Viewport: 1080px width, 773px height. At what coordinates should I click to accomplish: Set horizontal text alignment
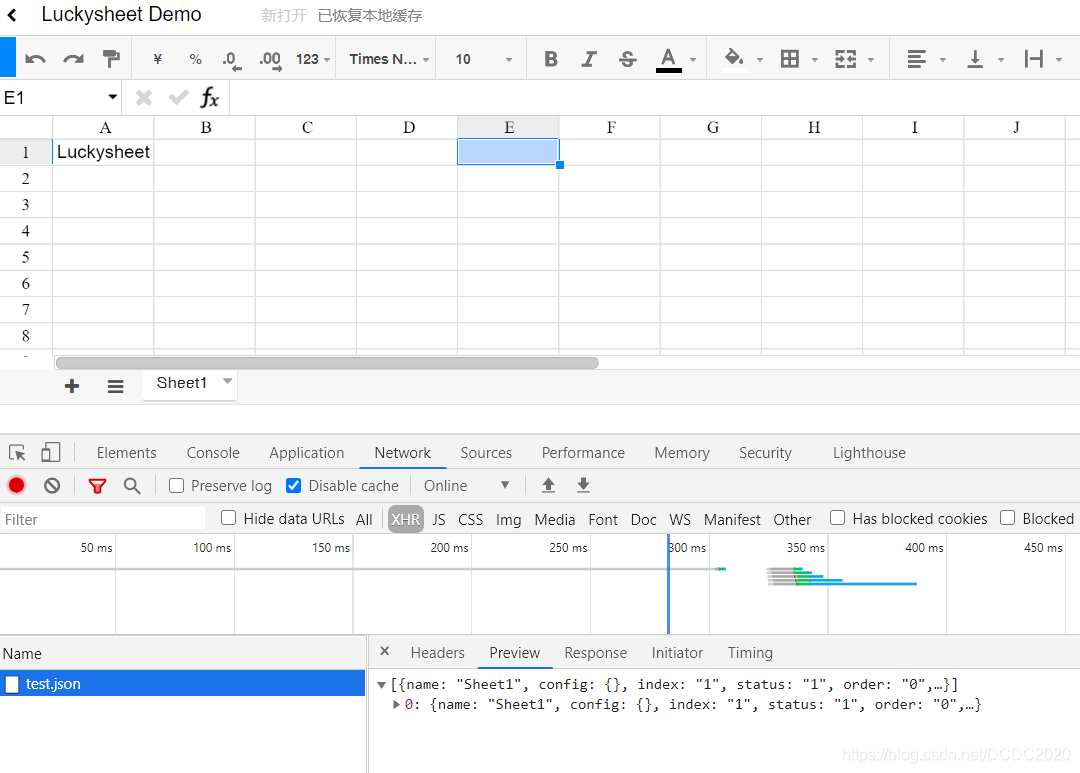(x=916, y=59)
